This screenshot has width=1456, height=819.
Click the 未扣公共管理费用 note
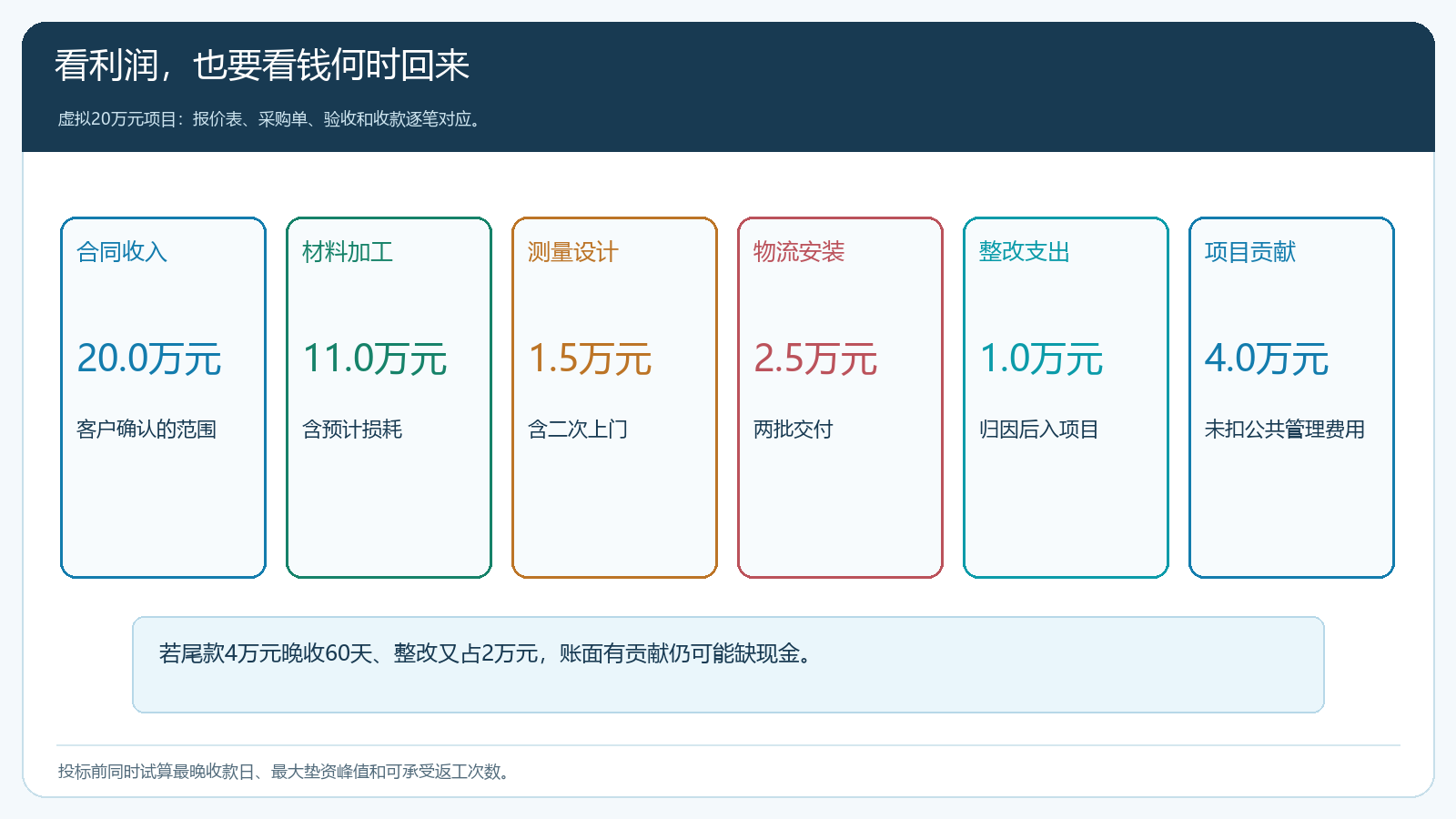tap(1285, 430)
